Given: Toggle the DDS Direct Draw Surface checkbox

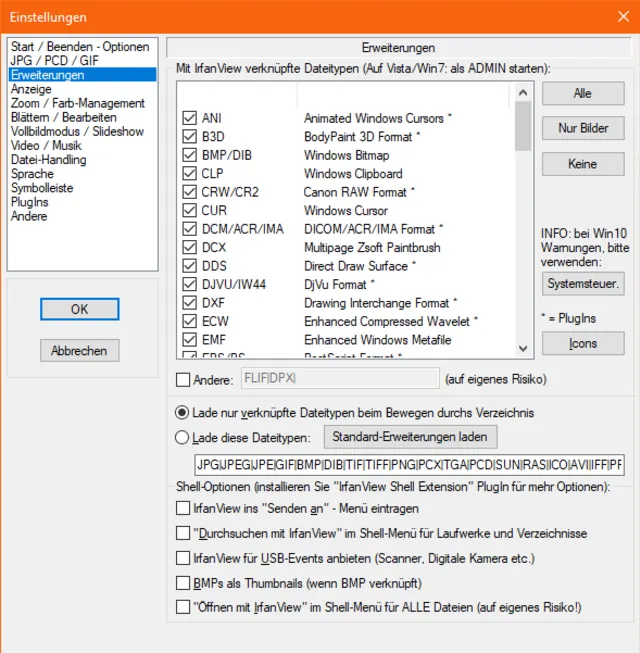Looking at the screenshot, I should coord(189,266).
